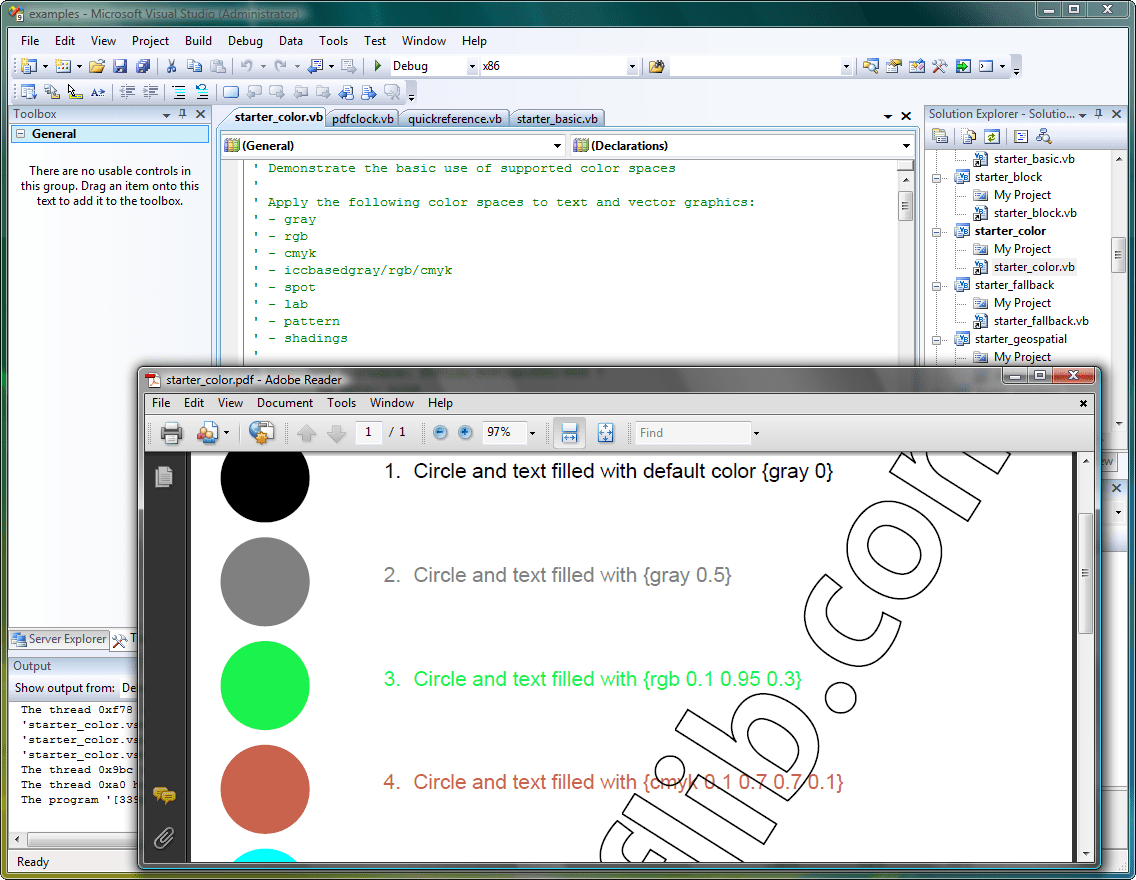Click the Start Debugging play icon
Screen dimensions: 1136x880
(378, 66)
